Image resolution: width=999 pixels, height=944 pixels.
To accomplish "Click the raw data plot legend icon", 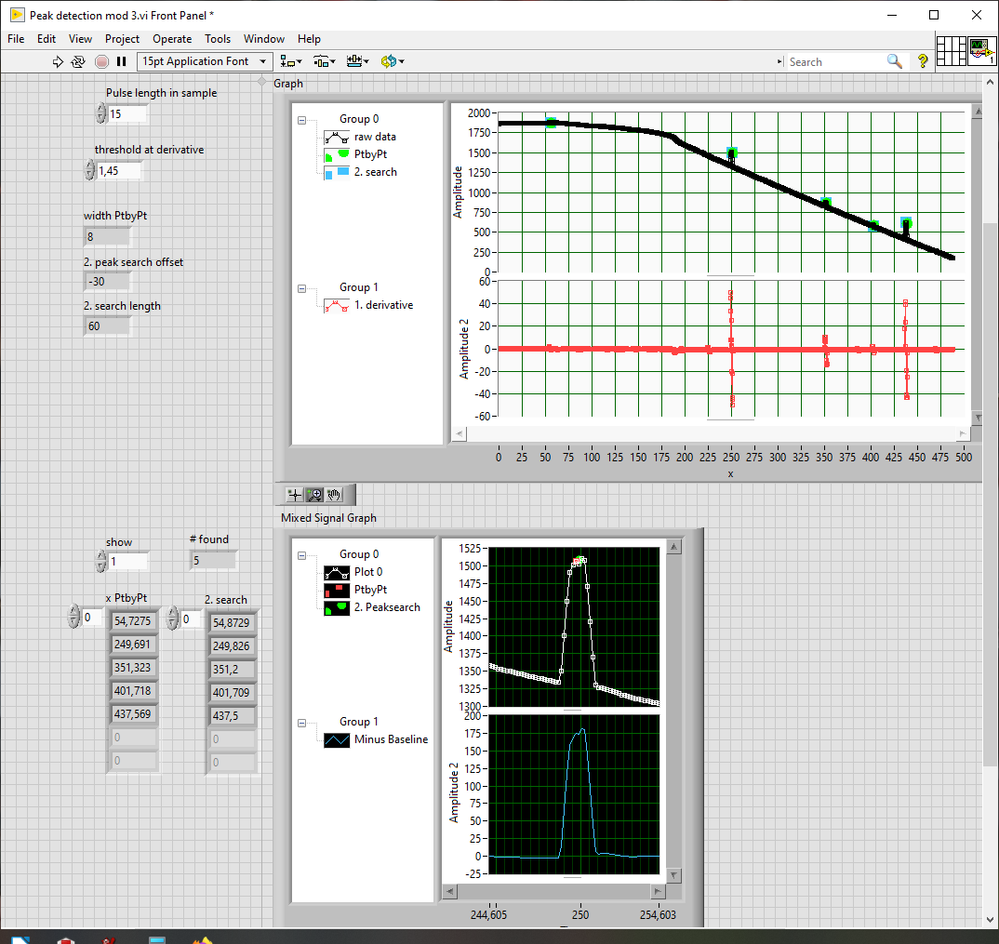I will [x=336, y=137].
